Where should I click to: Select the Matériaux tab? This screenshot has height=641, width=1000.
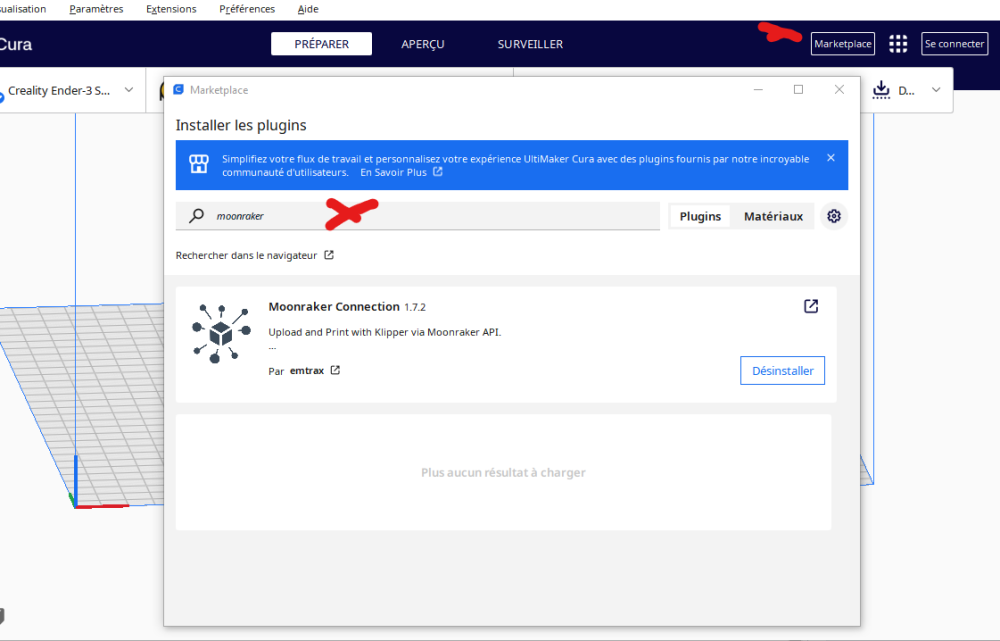(x=773, y=216)
